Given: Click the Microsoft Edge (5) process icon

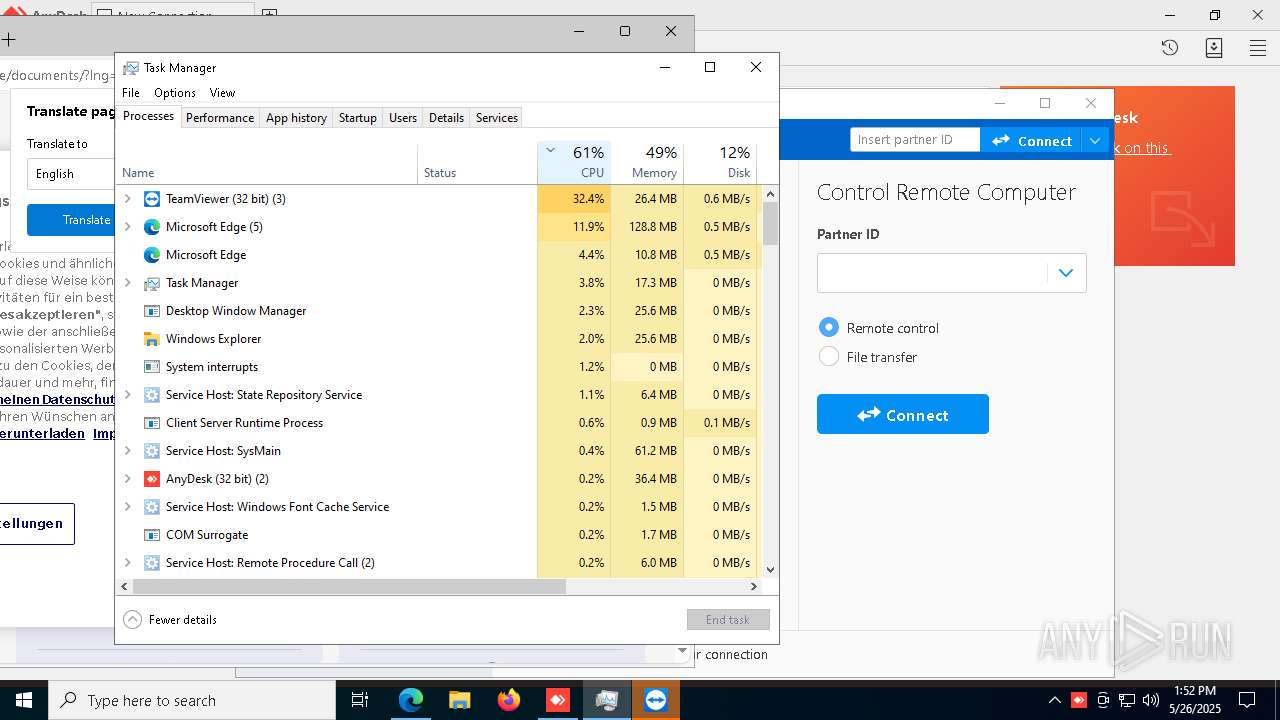Looking at the screenshot, I should (x=152, y=227).
